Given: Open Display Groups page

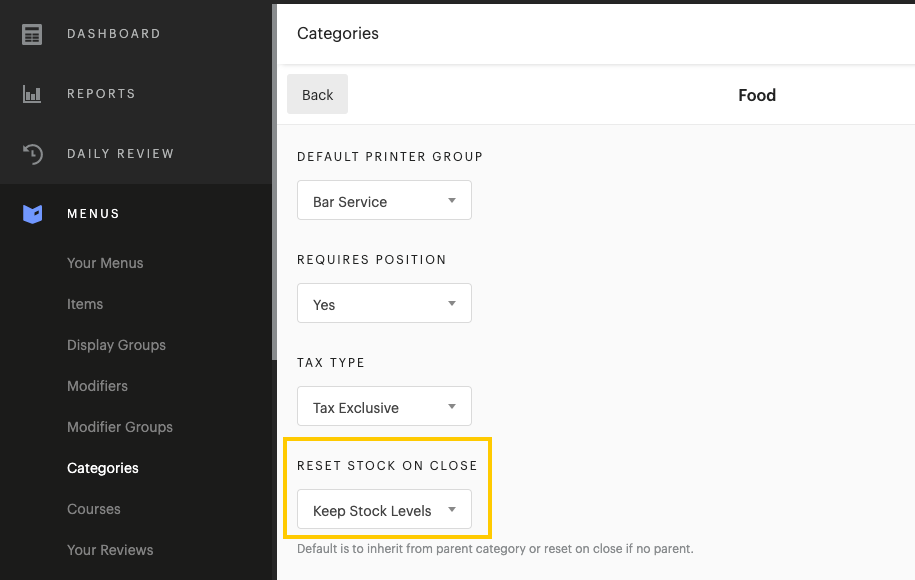Looking at the screenshot, I should pyautogui.click(x=116, y=345).
